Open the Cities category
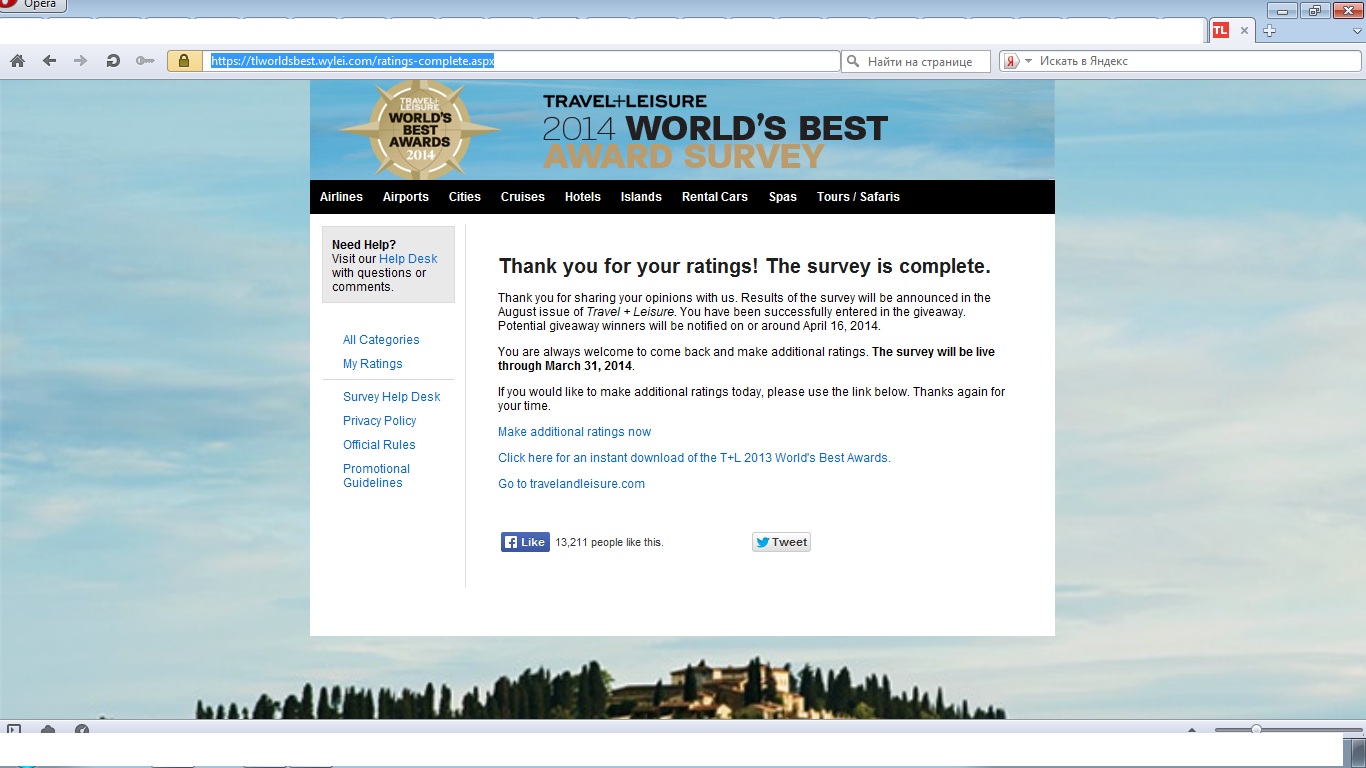1366x768 pixels. [x=465, y=197]
